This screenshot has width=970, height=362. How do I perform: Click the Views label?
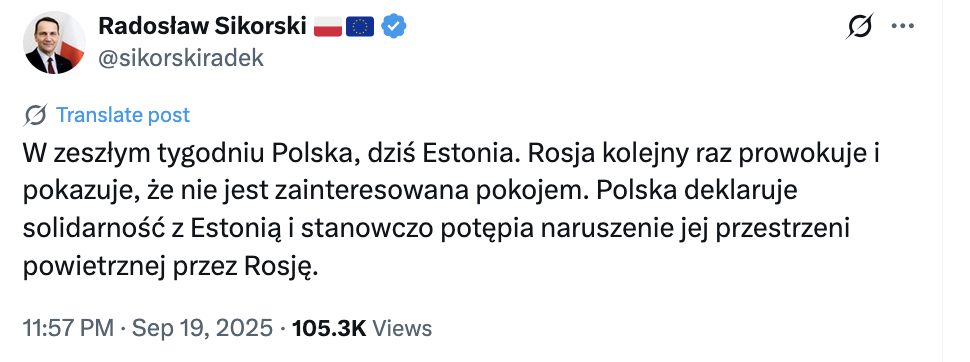(x=403, y=327)
